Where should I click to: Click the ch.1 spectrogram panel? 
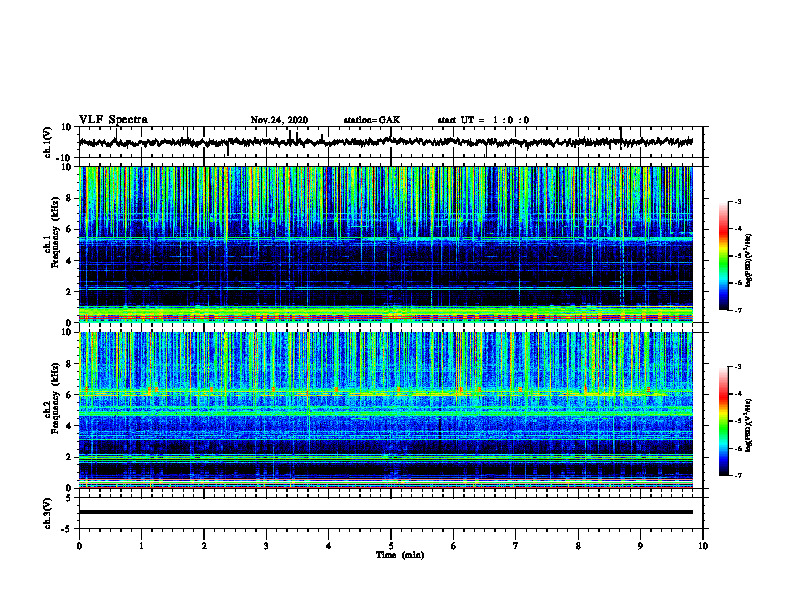point(385,244)
